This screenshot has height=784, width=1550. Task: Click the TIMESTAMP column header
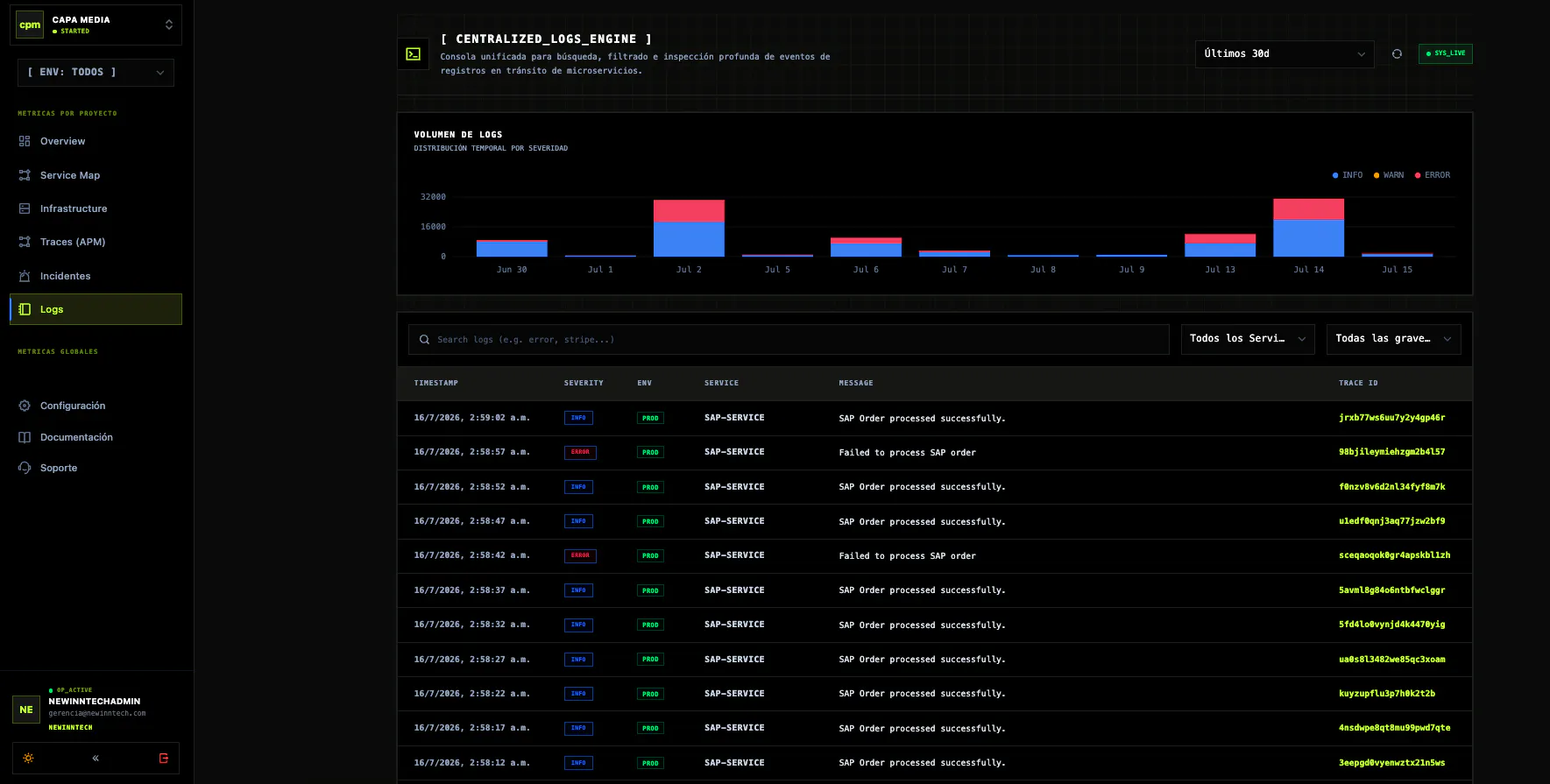click(x=435, y=383)
